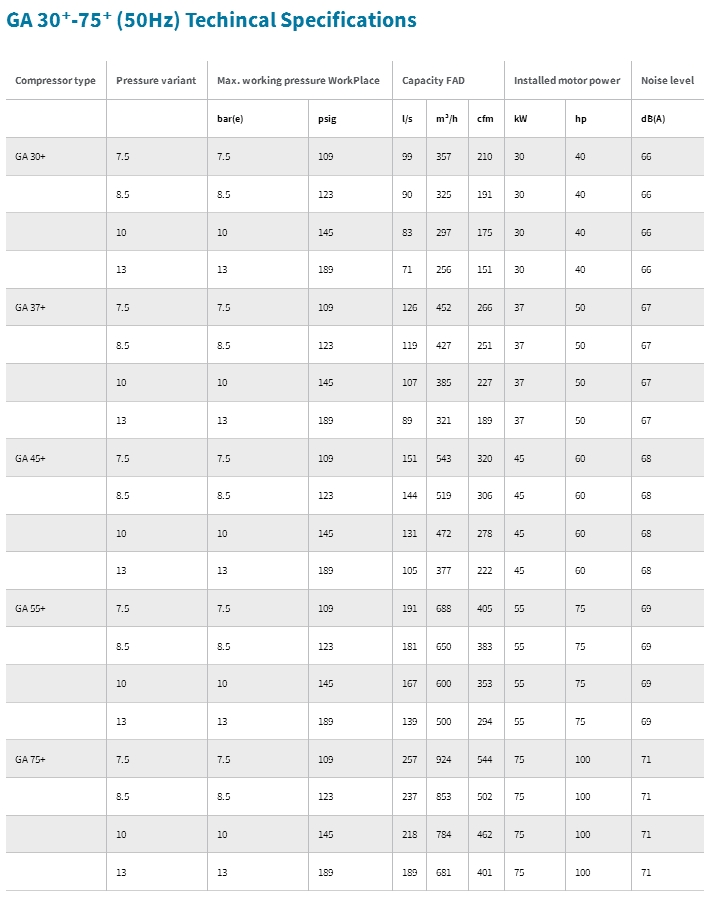This screenshot has width=713, height=898.
Task: Click the 357 m³/h capacity cell
Action: pos(444,156)
